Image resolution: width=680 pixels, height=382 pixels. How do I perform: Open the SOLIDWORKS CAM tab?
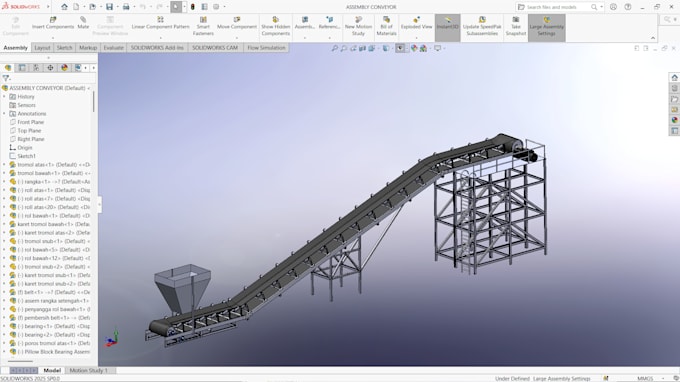(215, 48)
